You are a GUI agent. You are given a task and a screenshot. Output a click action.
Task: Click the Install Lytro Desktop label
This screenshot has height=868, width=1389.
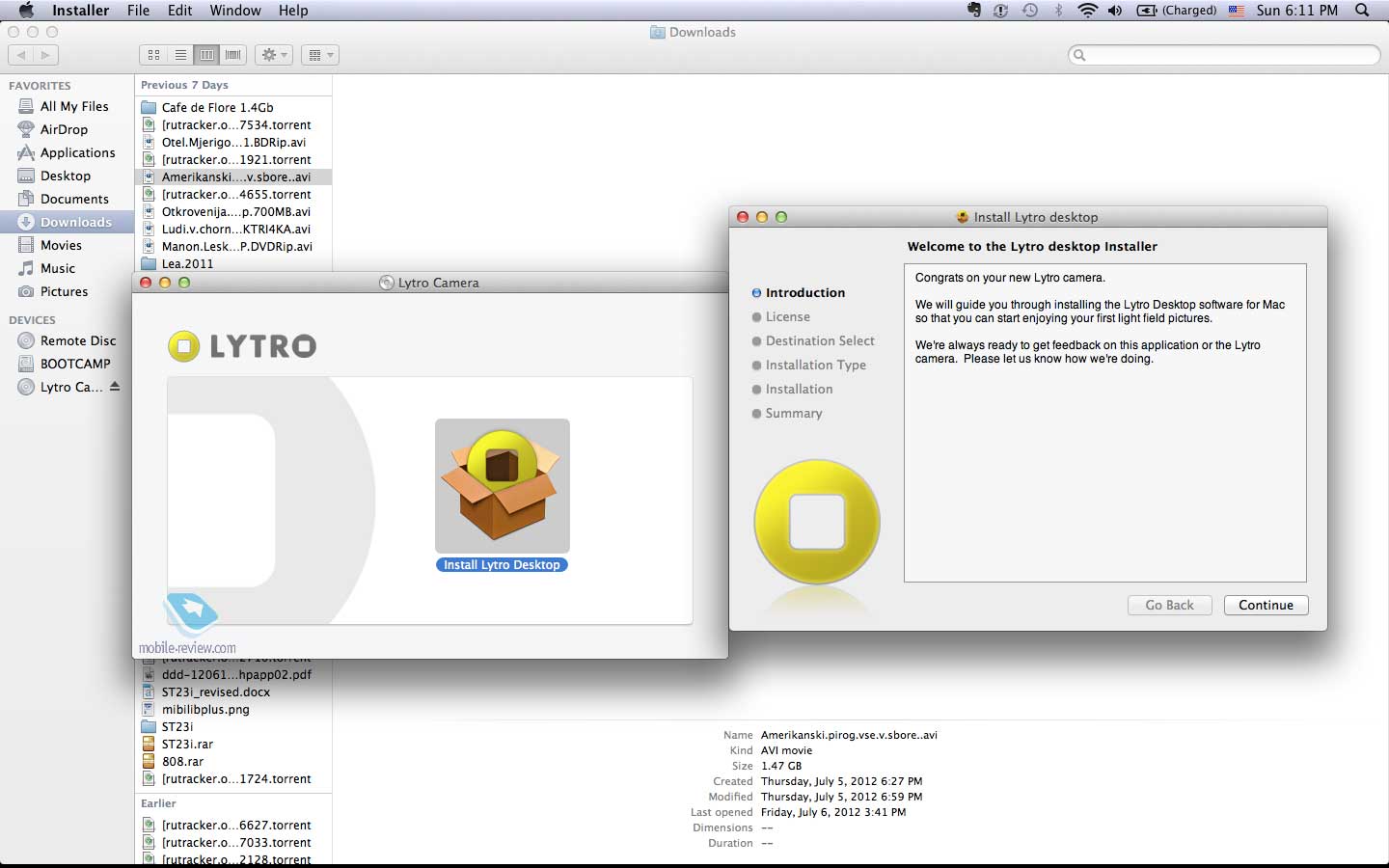coord(502,565)
